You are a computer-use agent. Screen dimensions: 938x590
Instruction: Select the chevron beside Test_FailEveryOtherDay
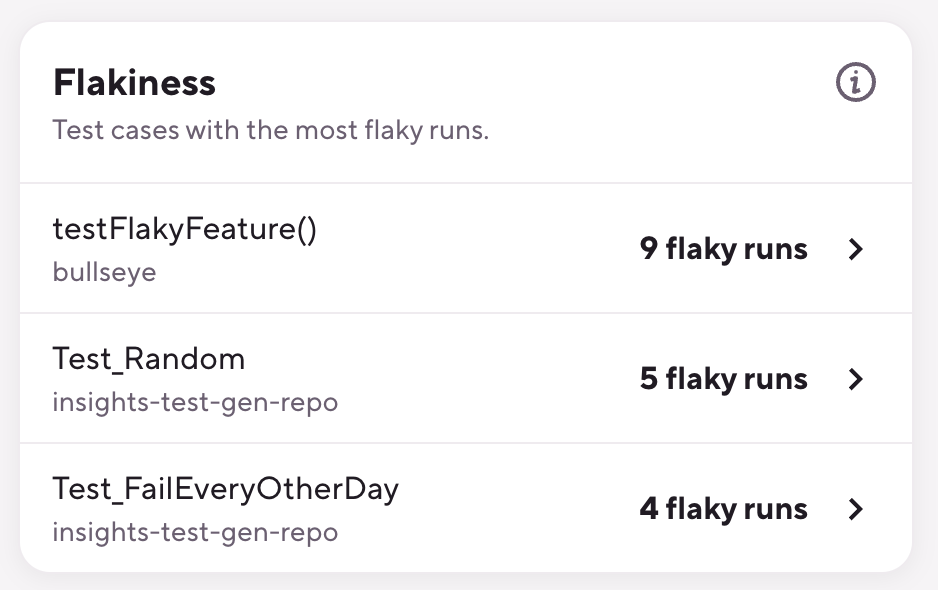856,509
